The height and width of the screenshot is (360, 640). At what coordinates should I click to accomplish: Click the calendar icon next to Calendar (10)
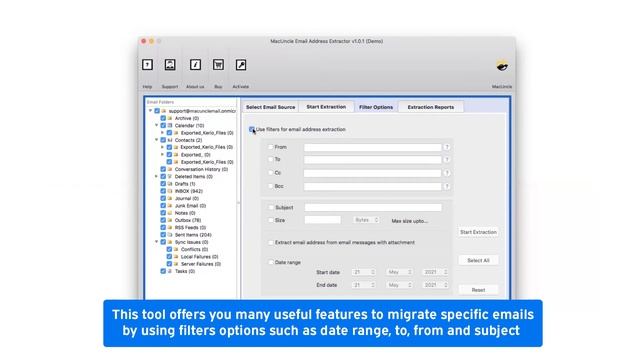pos(170,125)
